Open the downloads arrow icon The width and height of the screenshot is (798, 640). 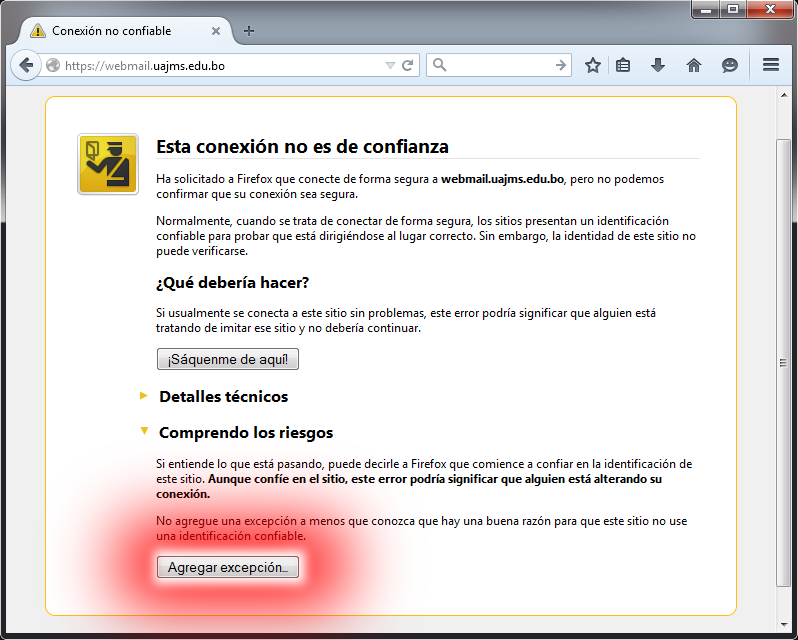point(658,65)
